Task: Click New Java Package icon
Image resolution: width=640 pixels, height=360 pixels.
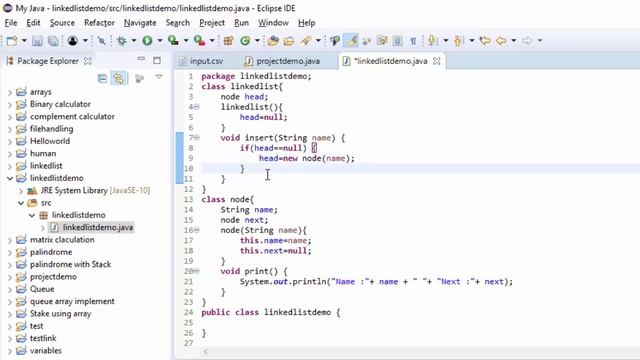Action: tap(228, 40)
